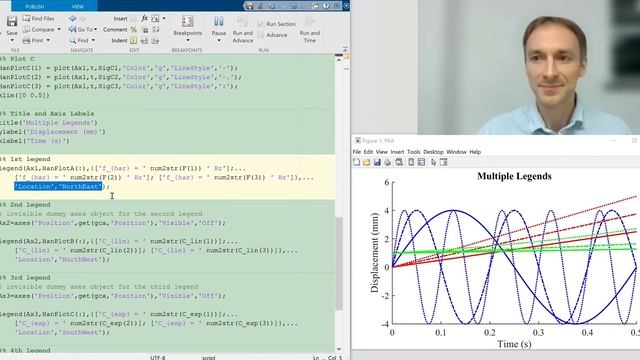Click the Run and Advance button

pyautogui.click(x=242, y=29)
